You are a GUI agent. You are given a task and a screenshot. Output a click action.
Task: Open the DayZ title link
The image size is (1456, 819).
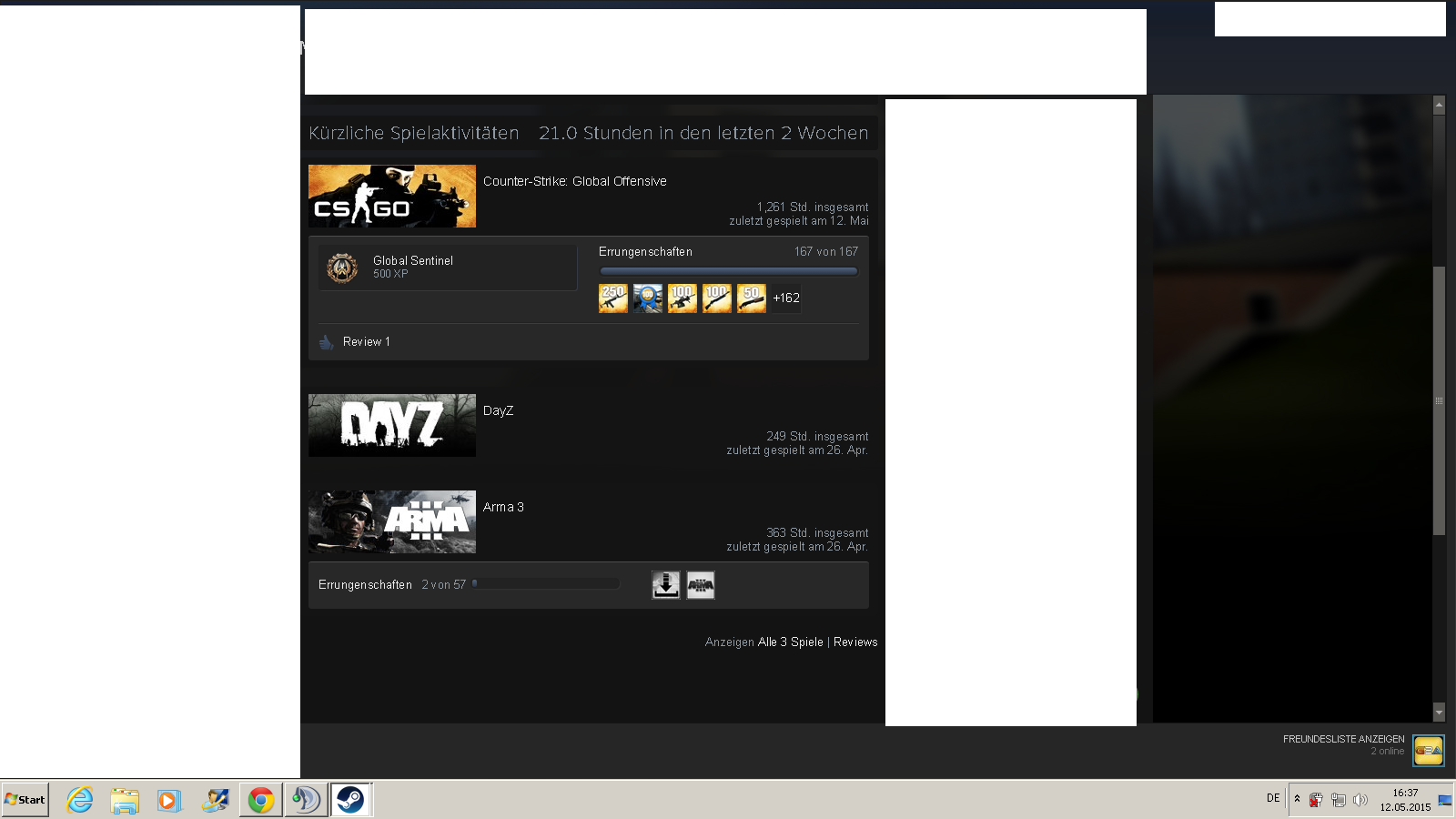498,410
